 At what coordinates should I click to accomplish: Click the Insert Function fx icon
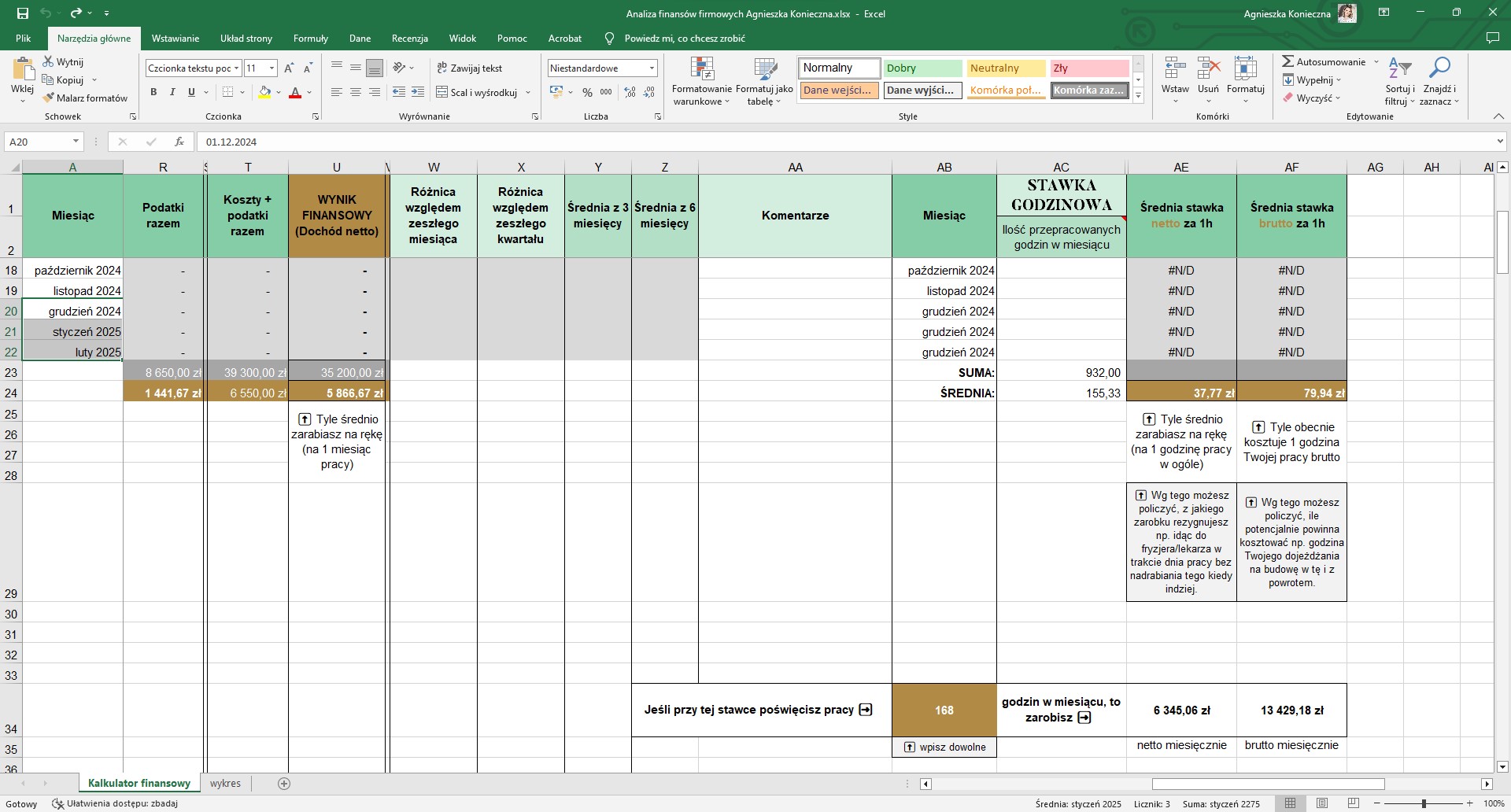(179, 142)
